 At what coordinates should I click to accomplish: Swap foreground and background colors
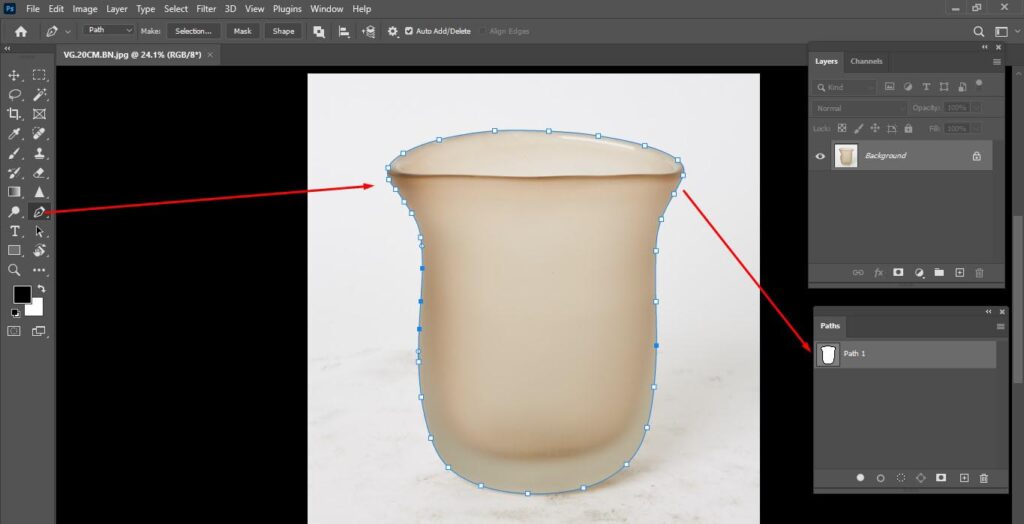41,289
